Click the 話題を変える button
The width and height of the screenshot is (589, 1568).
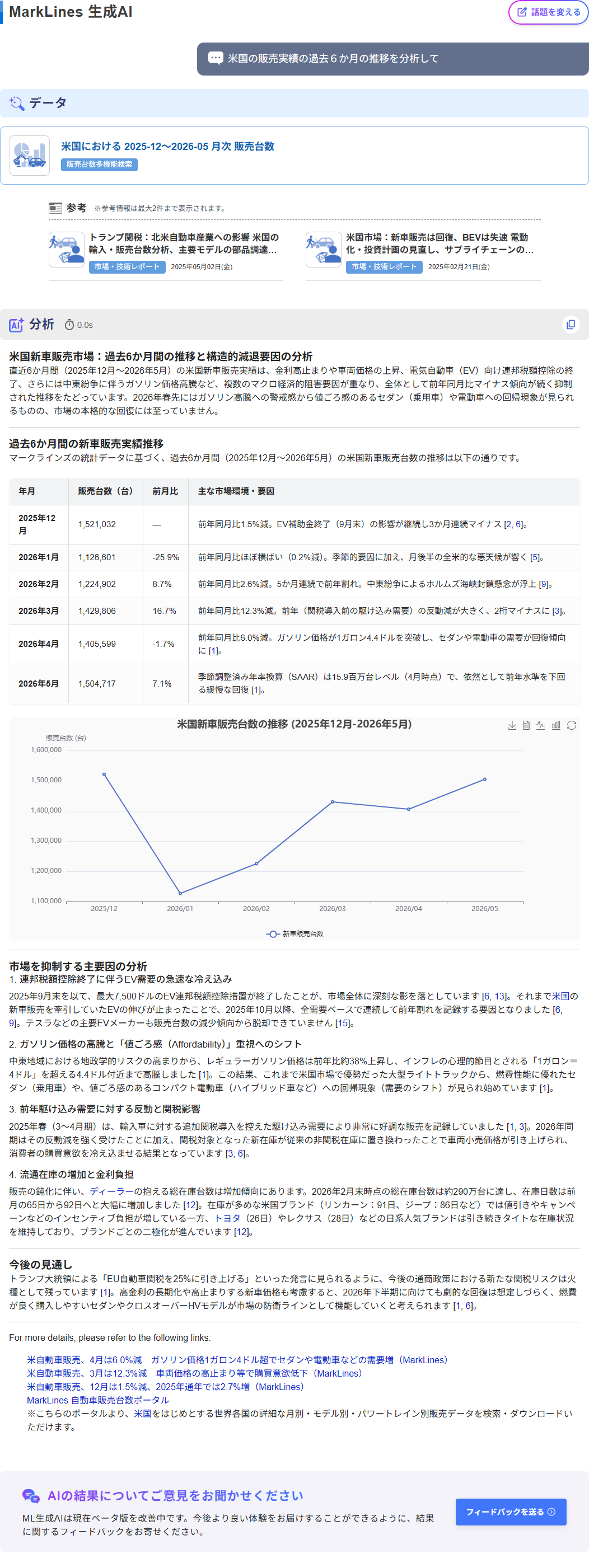coord(548,12)
